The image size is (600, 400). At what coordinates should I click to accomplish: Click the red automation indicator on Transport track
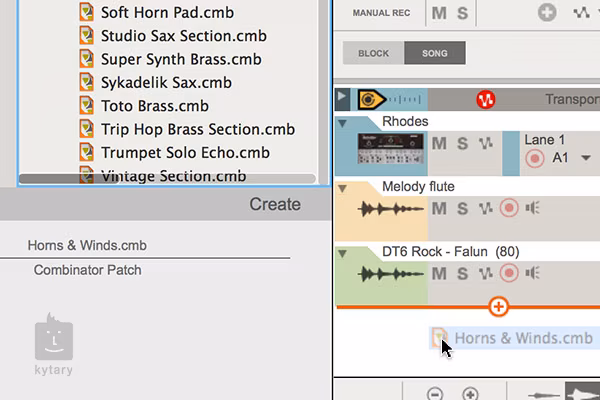[486, 100]
